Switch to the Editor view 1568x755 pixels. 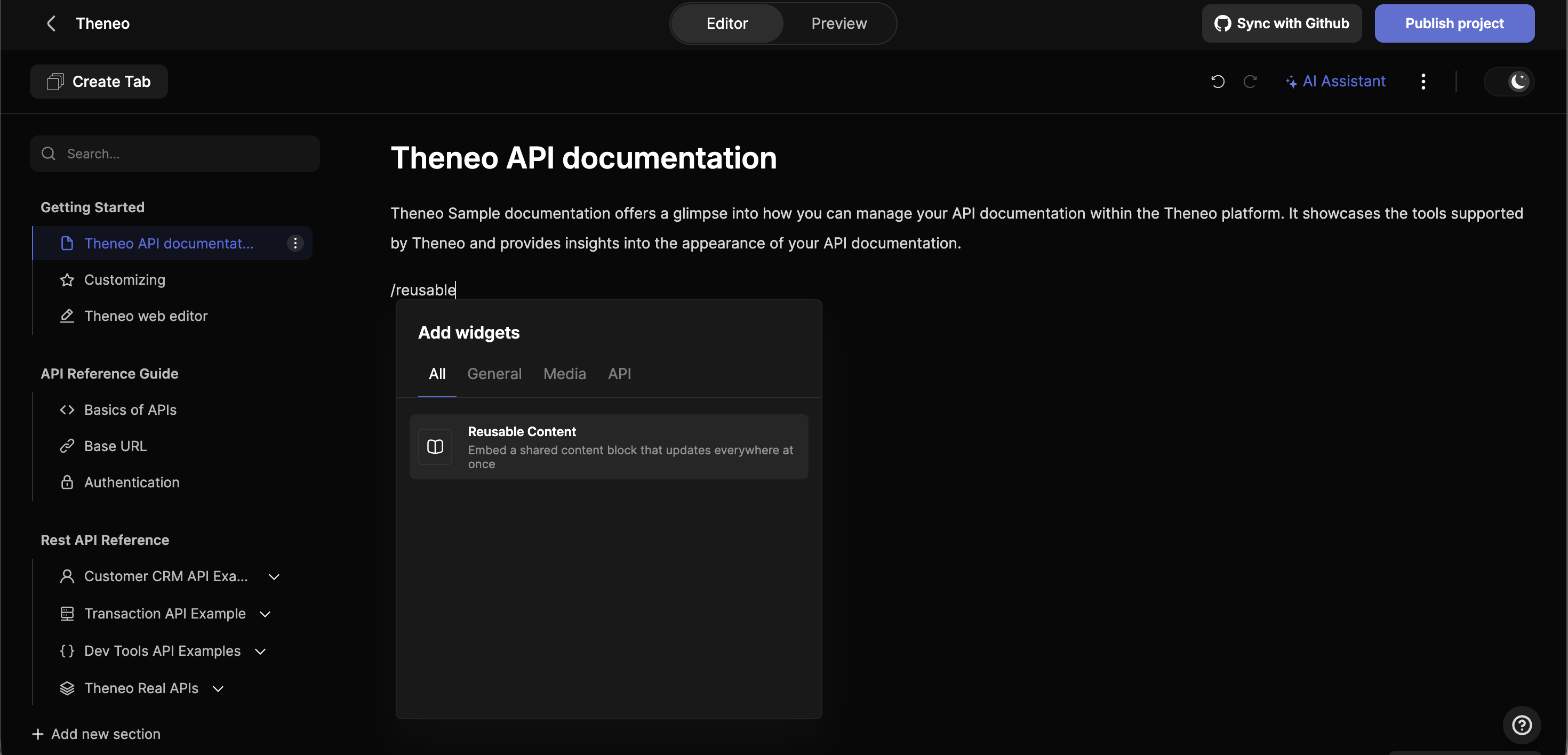pos(727,23)
